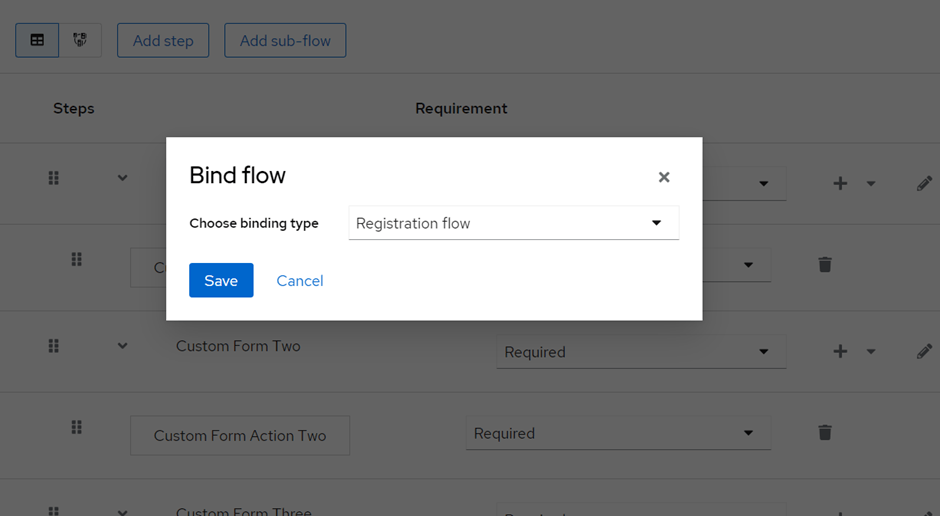The width and height of the screenshot is (940, 516).
Task: Click plus icon on Custom Form Two row
Action: [x=840, y=351]
